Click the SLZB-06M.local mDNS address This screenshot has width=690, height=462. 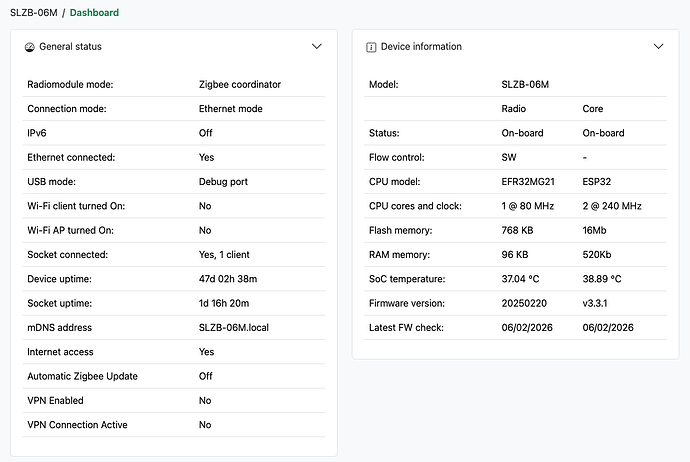point(234,327)
